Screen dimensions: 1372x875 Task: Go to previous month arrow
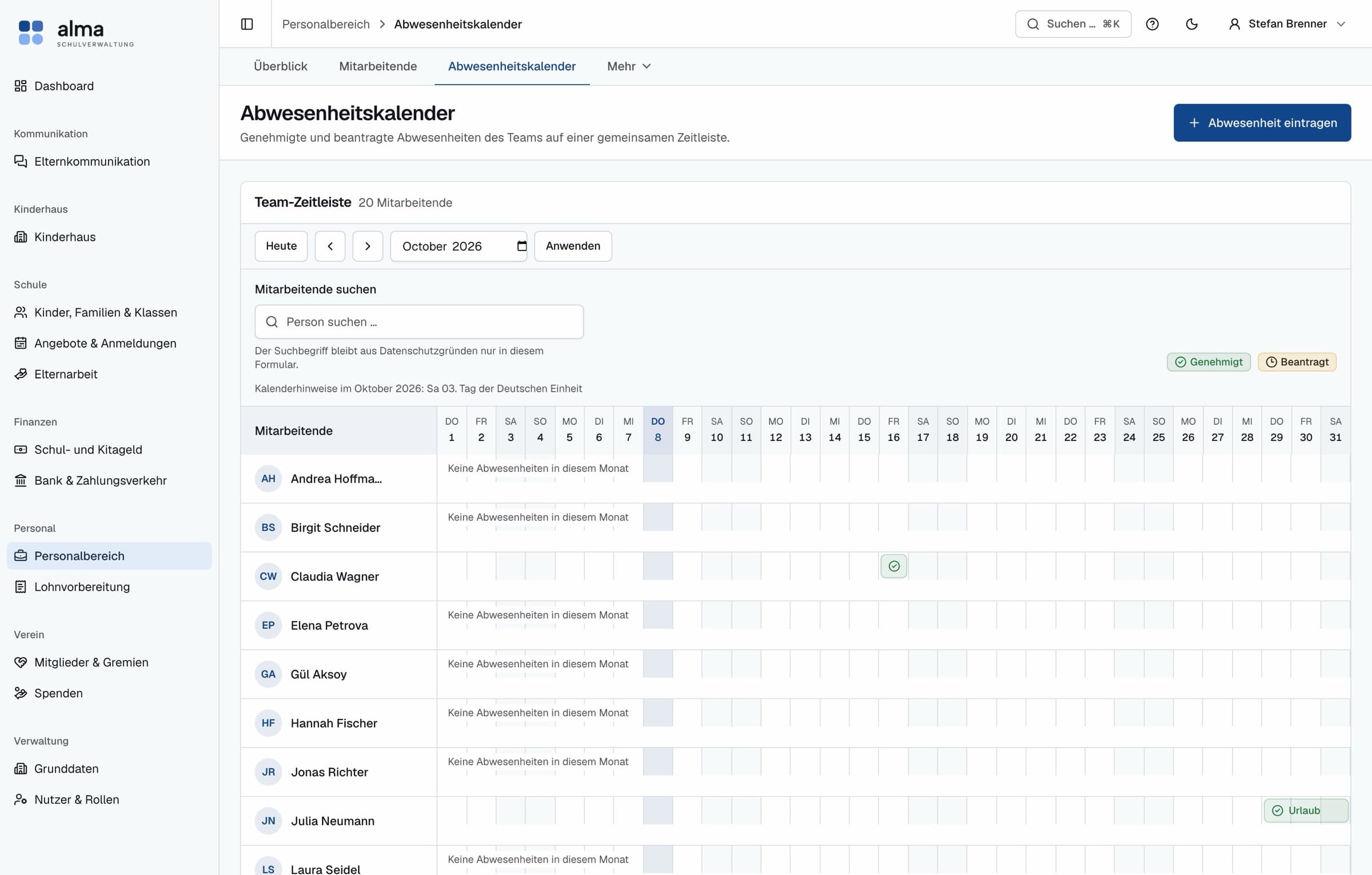(x=330, y=246)
